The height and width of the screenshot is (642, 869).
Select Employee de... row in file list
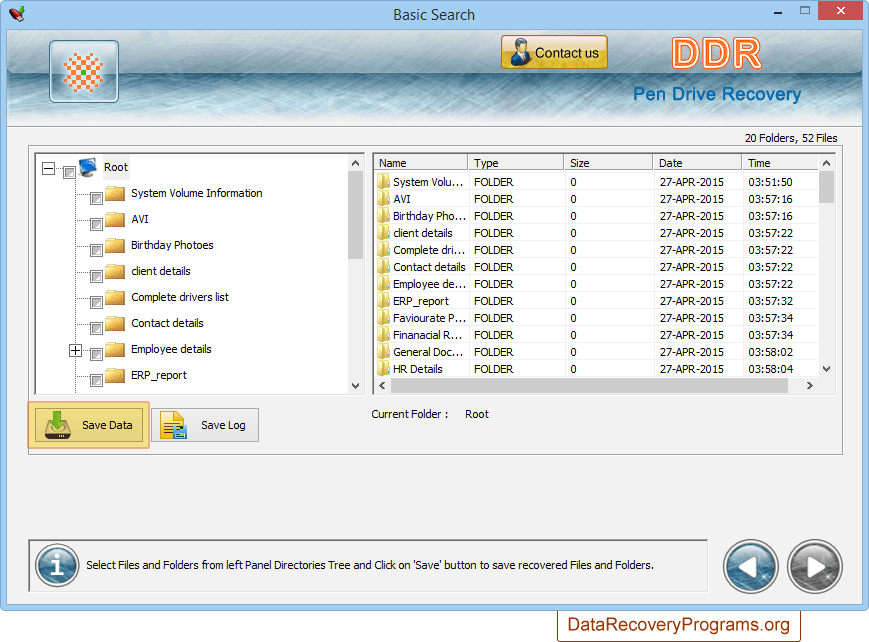(x=596, y=284)
